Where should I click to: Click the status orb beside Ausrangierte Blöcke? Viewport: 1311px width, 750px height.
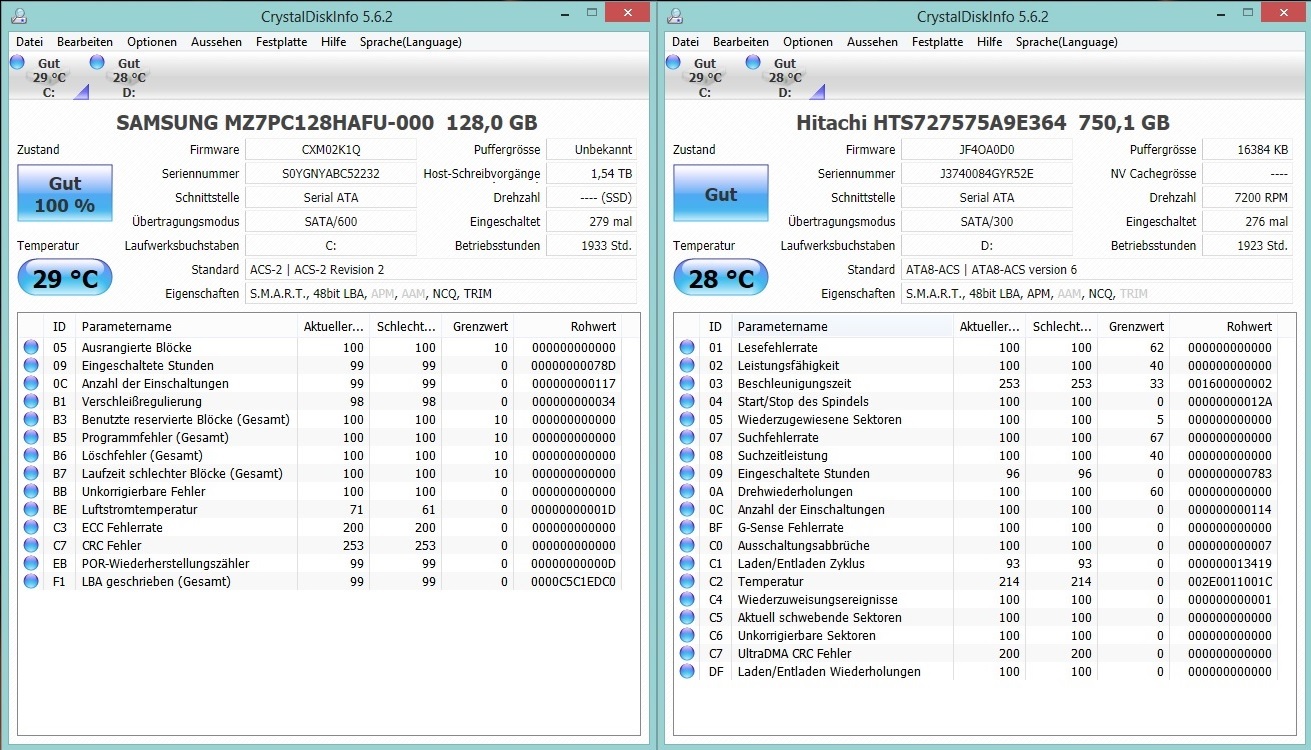[31, 348]
